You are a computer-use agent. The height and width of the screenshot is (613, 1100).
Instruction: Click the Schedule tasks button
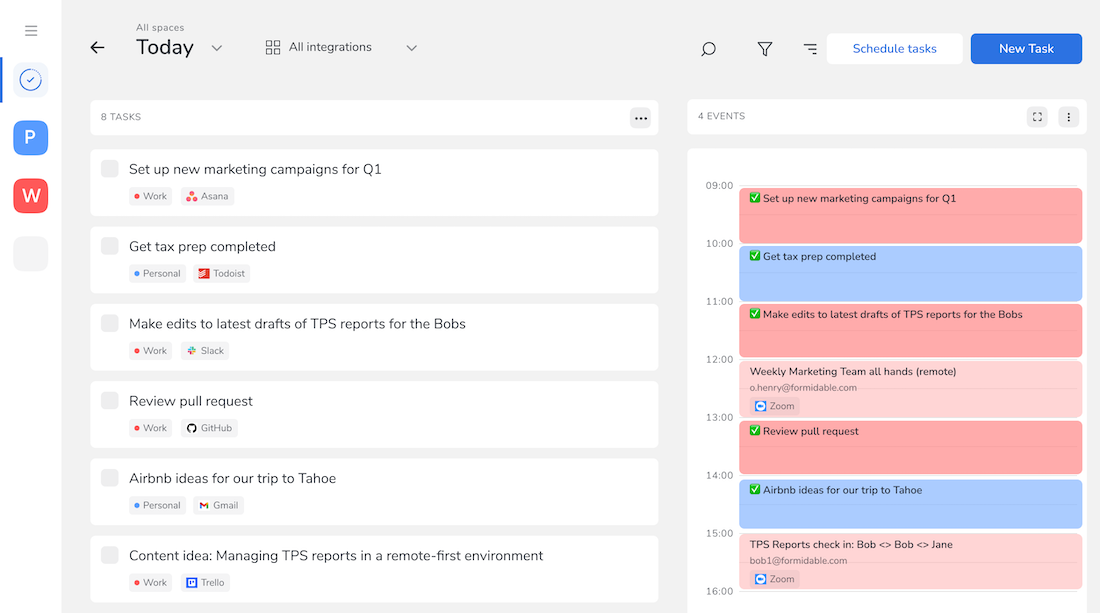pos(894,48)
